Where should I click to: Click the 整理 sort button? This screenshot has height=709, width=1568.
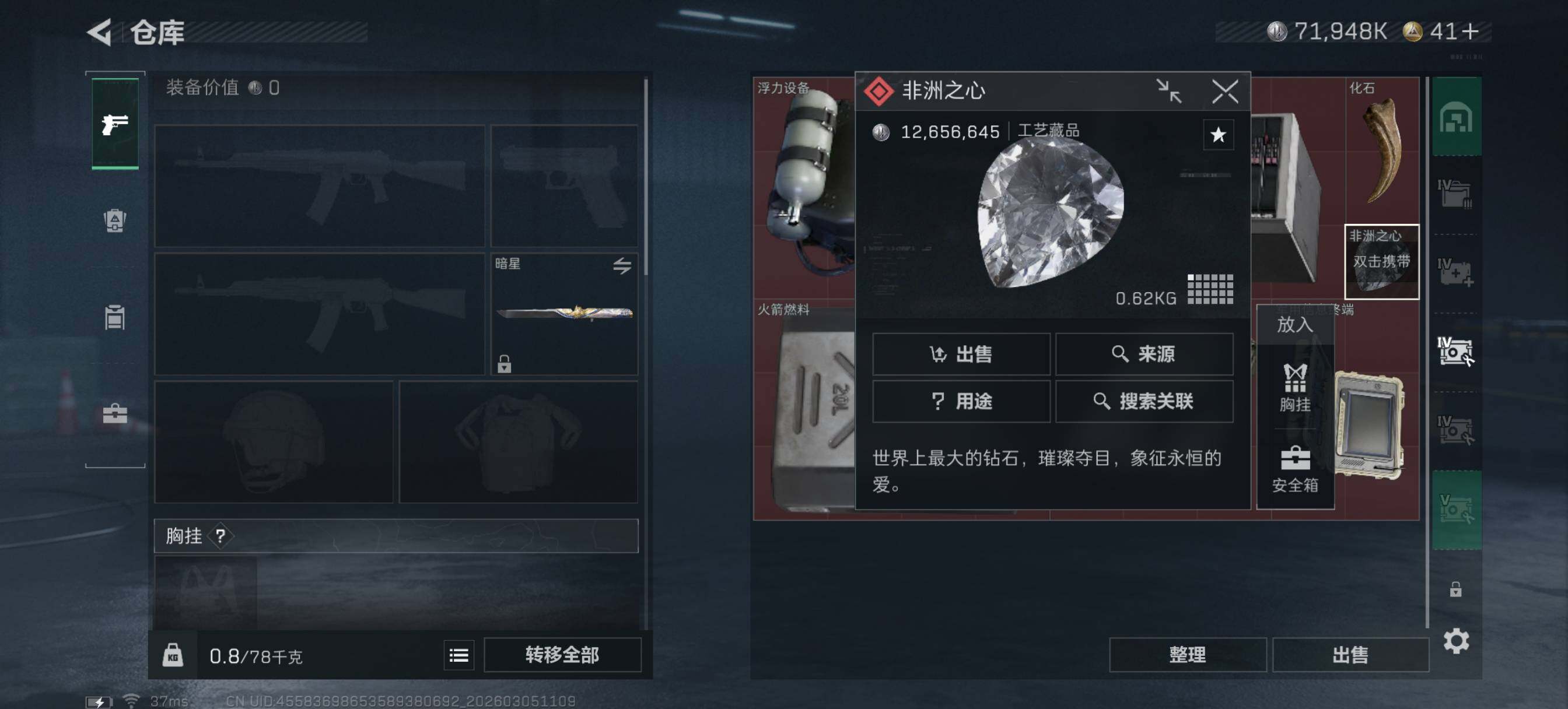1187,655
